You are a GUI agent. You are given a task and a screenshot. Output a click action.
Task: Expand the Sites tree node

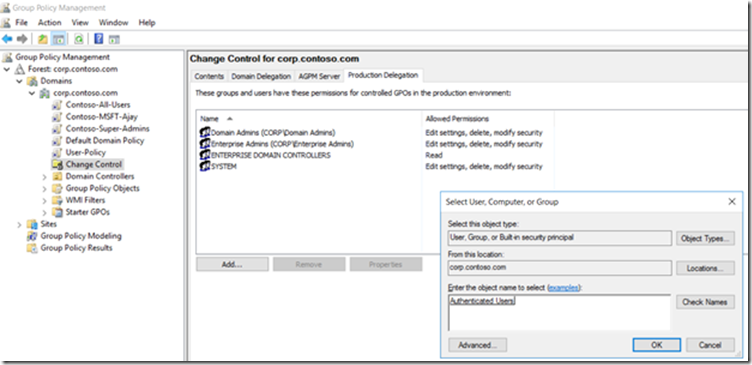point(19,224)
